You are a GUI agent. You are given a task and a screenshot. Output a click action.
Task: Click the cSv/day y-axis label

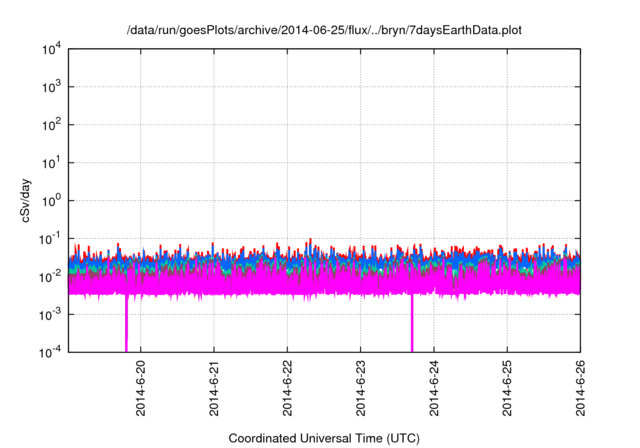[26, 200]
